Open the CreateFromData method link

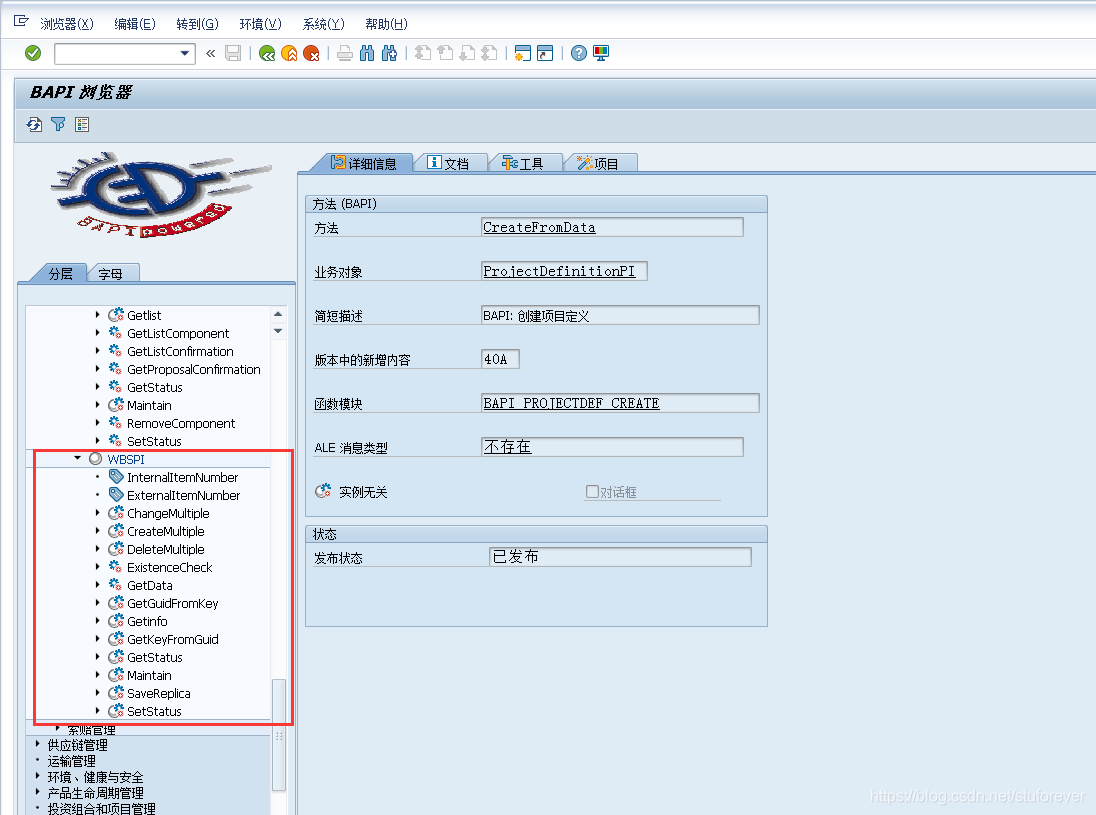539,227
